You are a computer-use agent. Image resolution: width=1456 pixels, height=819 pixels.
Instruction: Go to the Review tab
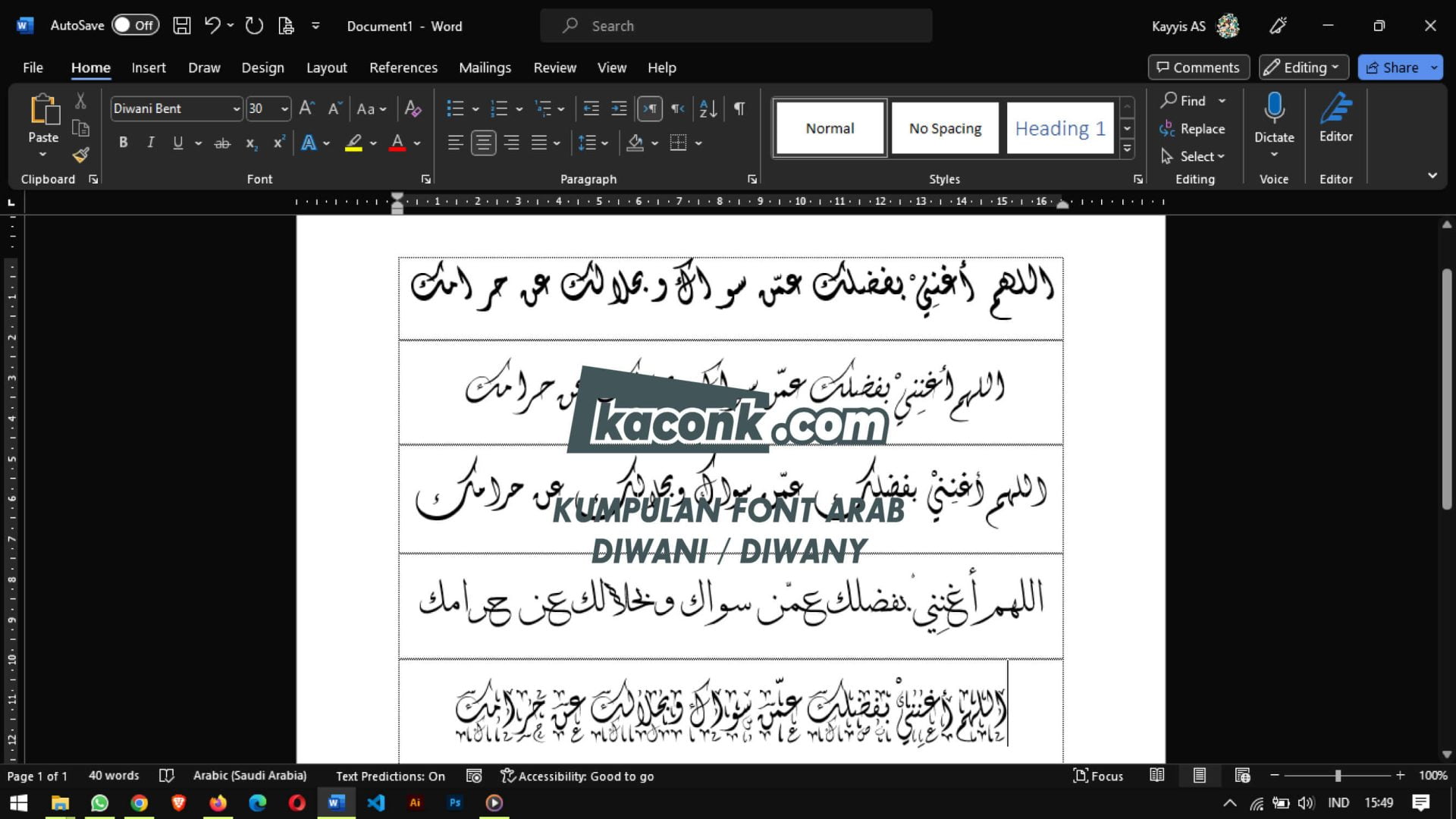pos(554,67)
